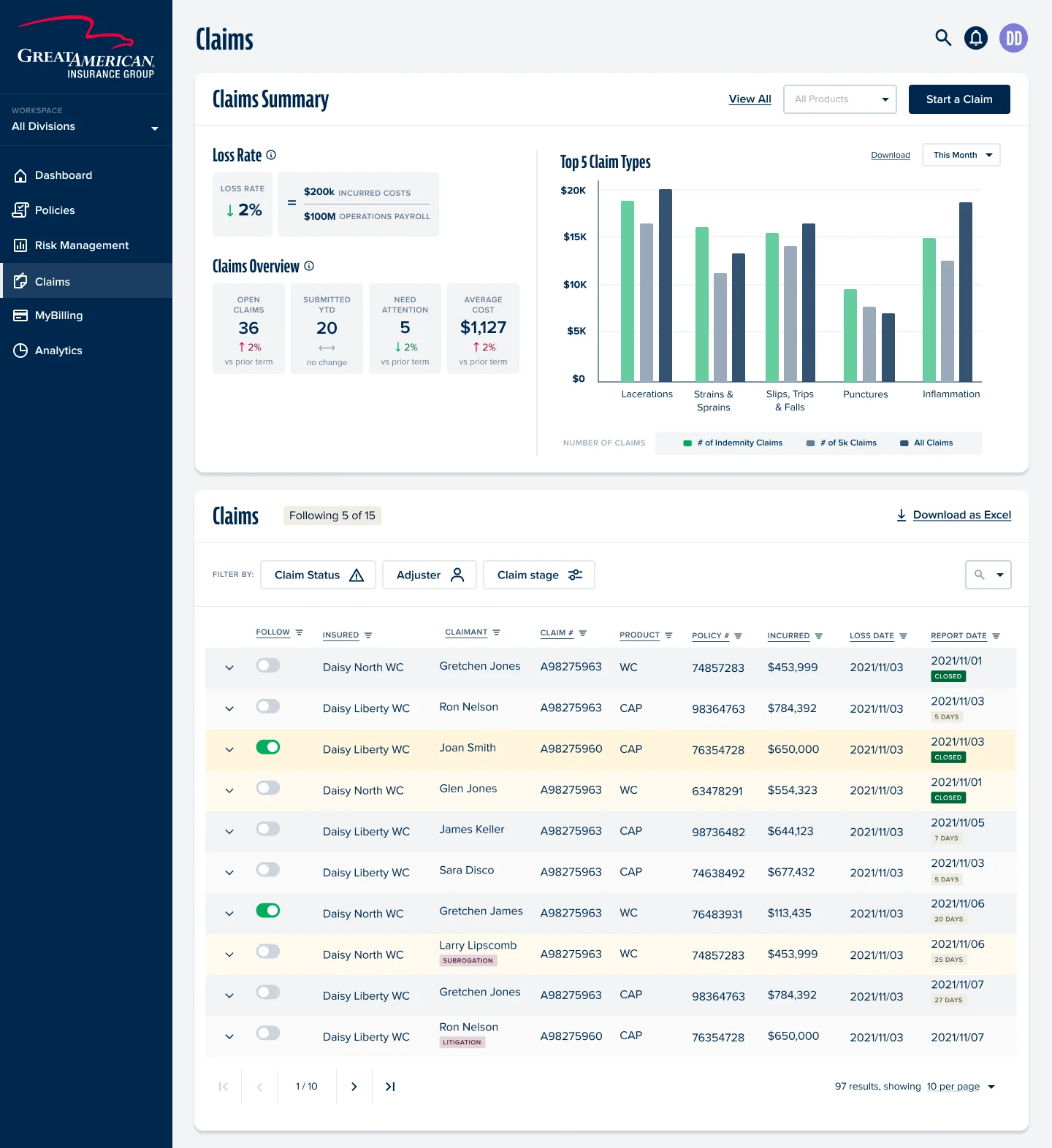This screenshot has width=1052, height=1148.
Task: Open Analytics in sidebar
Action: tap(85, 351)
